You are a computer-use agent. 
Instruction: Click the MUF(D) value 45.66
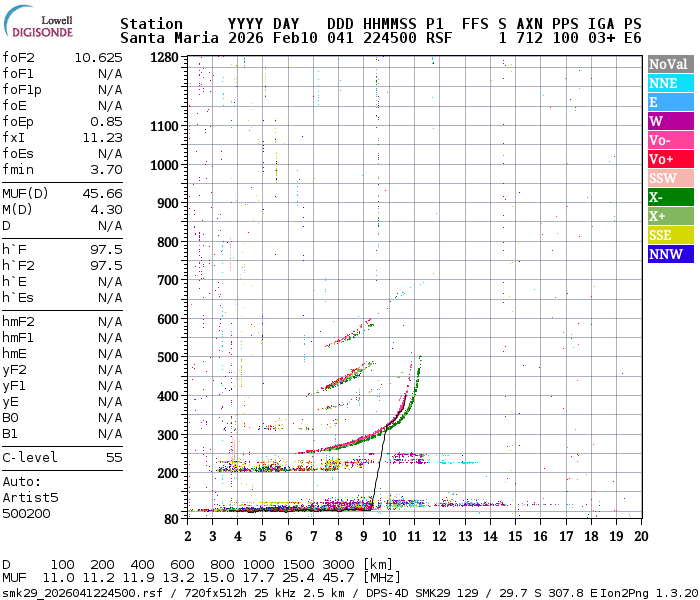(x=102, y=193)
